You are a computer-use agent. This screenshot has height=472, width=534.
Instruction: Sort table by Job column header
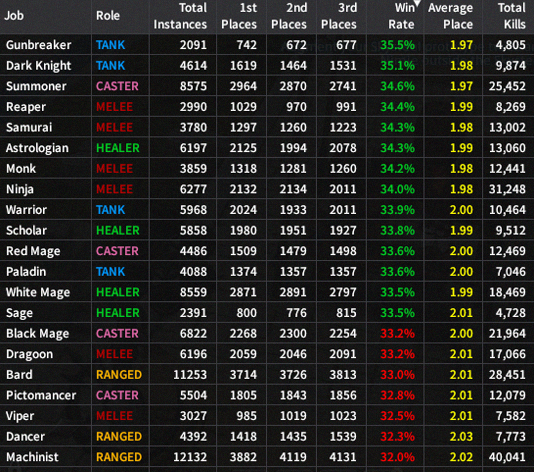[x=14, y=16]
